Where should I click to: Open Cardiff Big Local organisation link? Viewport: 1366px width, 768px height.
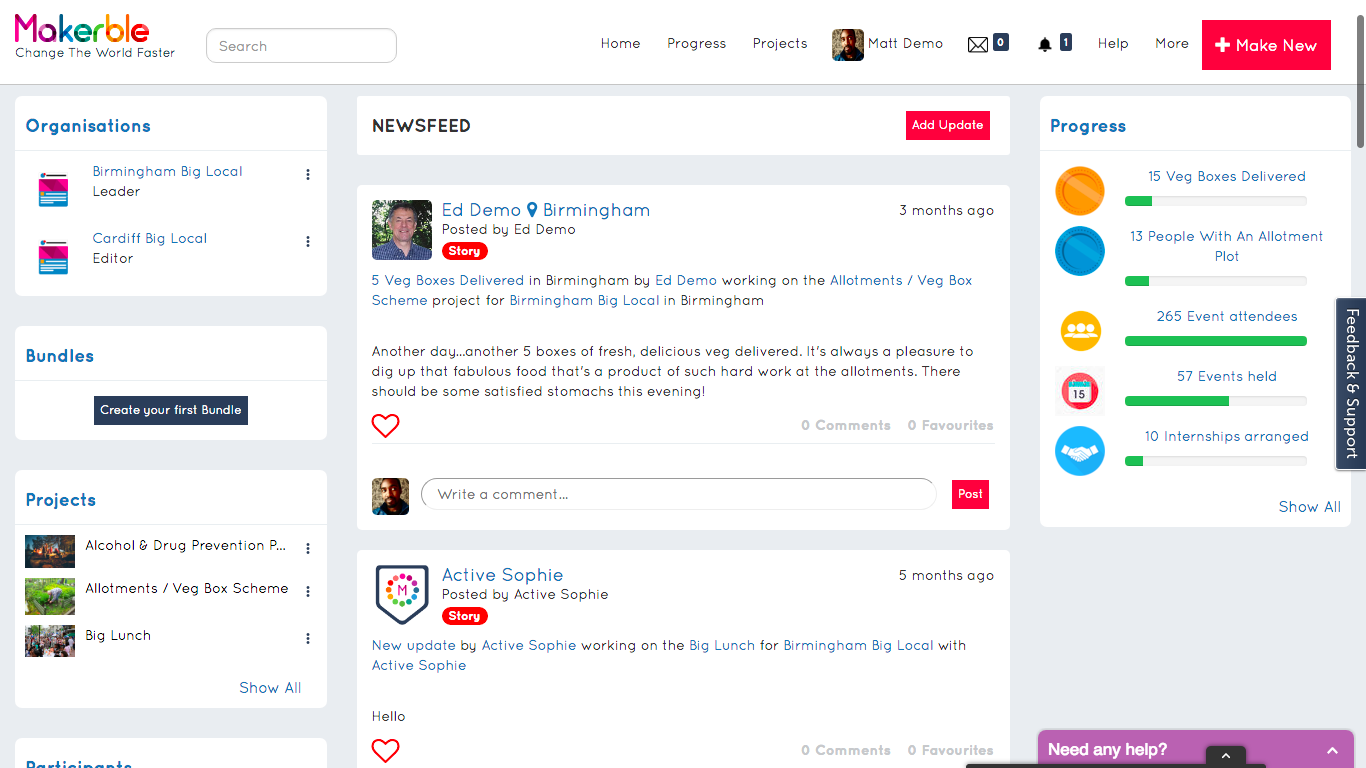[150, 238]
